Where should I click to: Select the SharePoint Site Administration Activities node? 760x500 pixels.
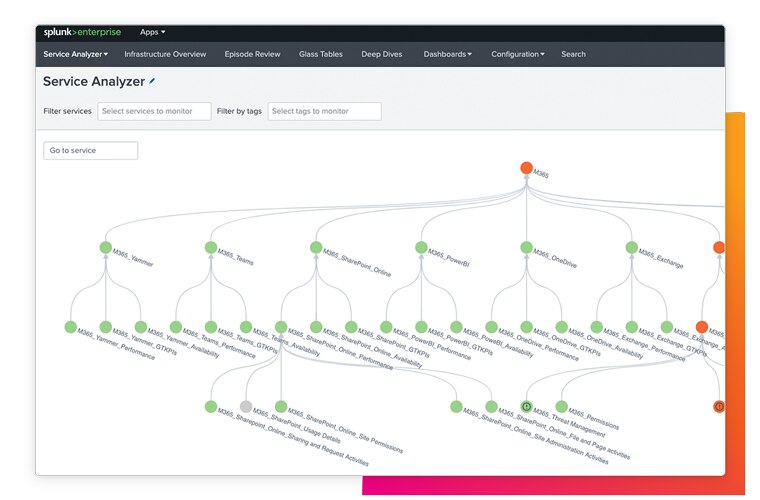point(456,406)
